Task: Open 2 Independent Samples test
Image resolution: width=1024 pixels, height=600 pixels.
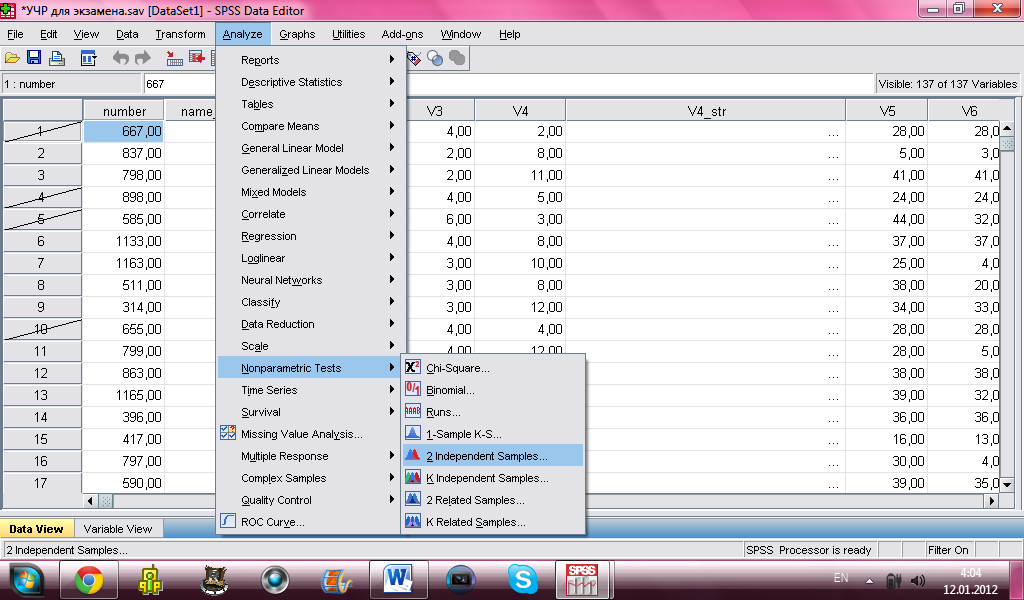Action: (x=493, y=456)
